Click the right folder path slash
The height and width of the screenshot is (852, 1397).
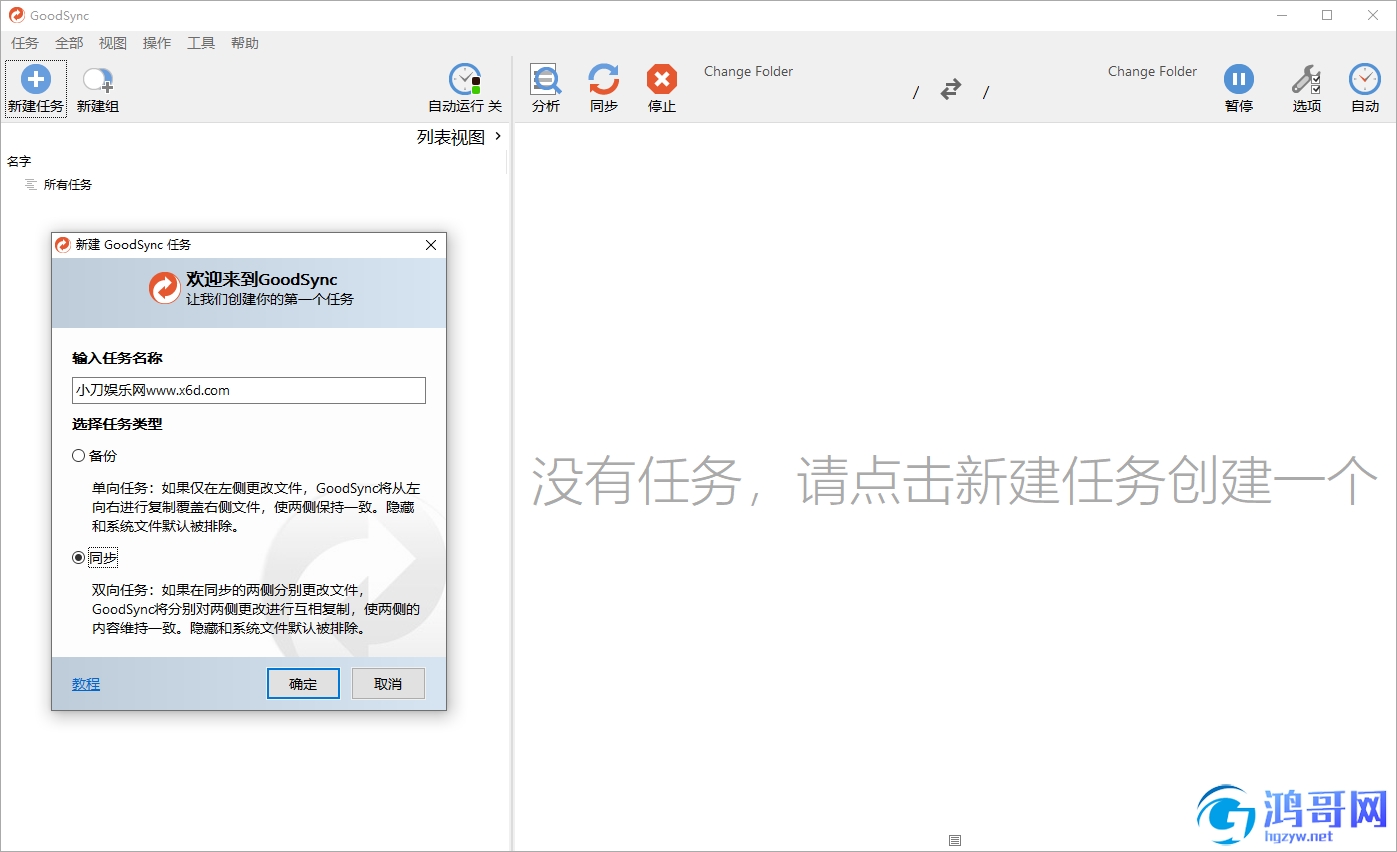[985, 93]
